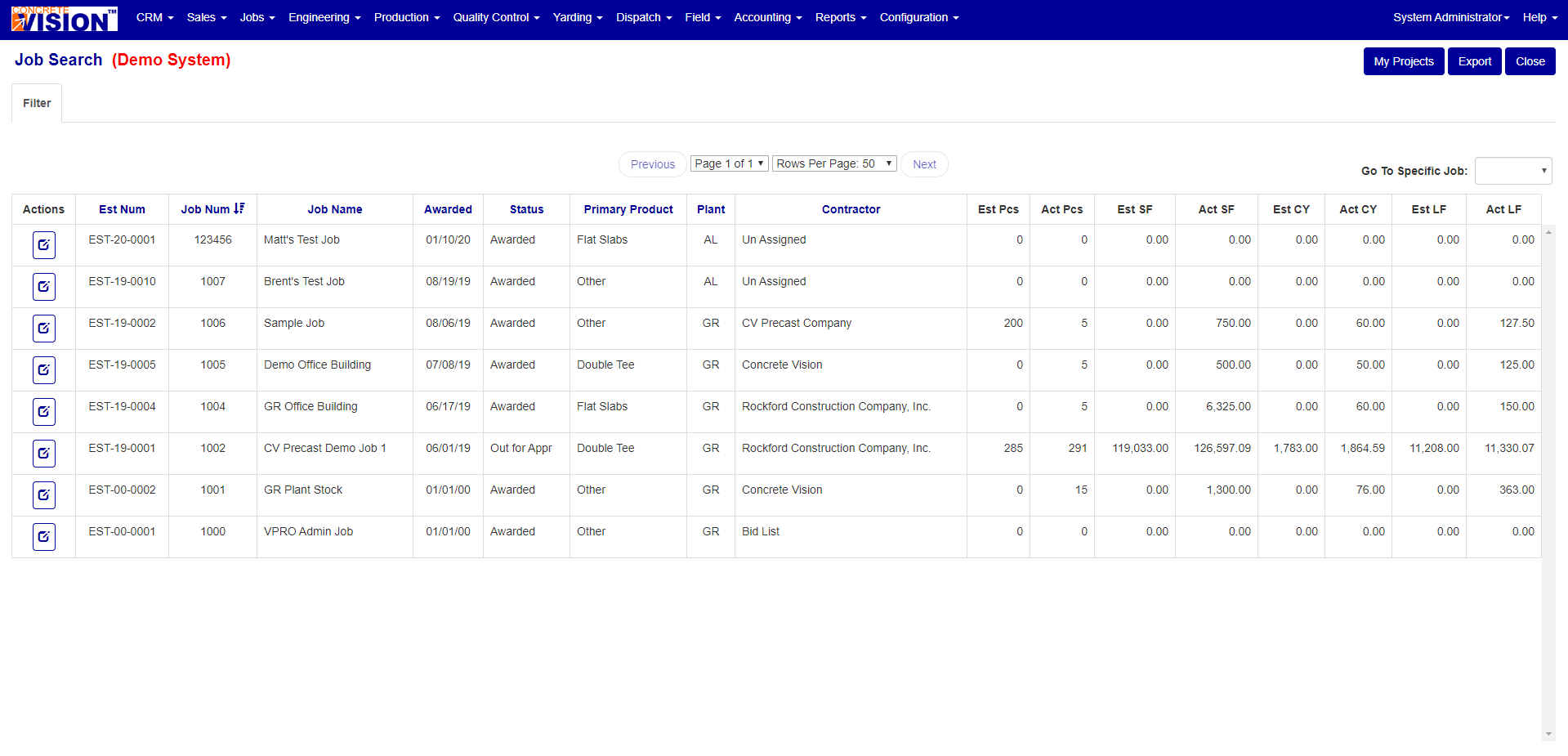This screenshot has width=1568, height=756.
Task: Click the Est Pcs value 200
Action: pyautogui.click(x=1013, y=323)
